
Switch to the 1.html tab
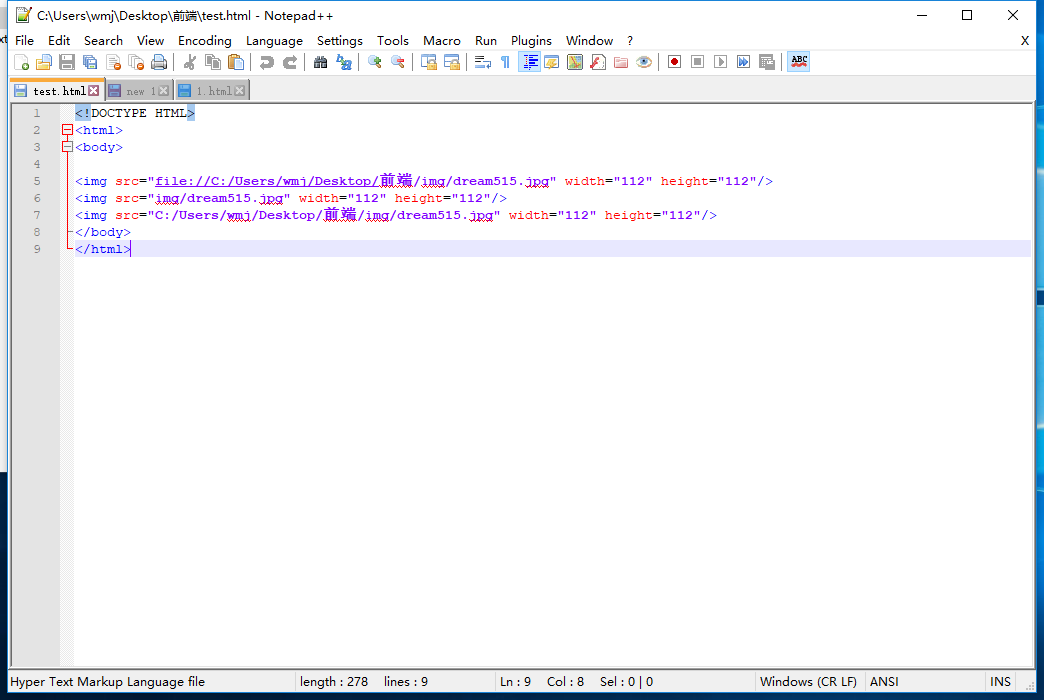212,91
